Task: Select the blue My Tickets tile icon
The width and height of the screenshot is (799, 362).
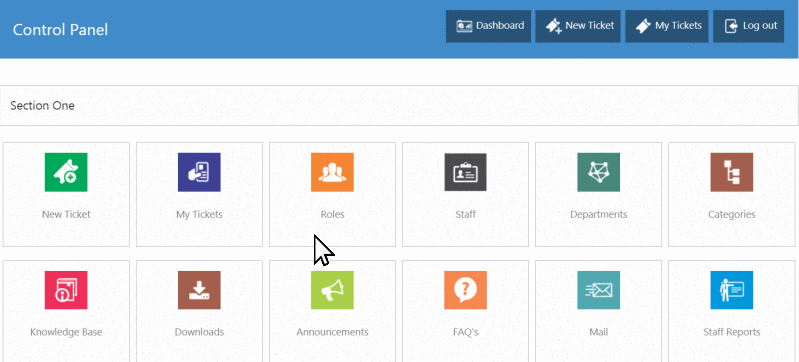Action: coord(199,172)
